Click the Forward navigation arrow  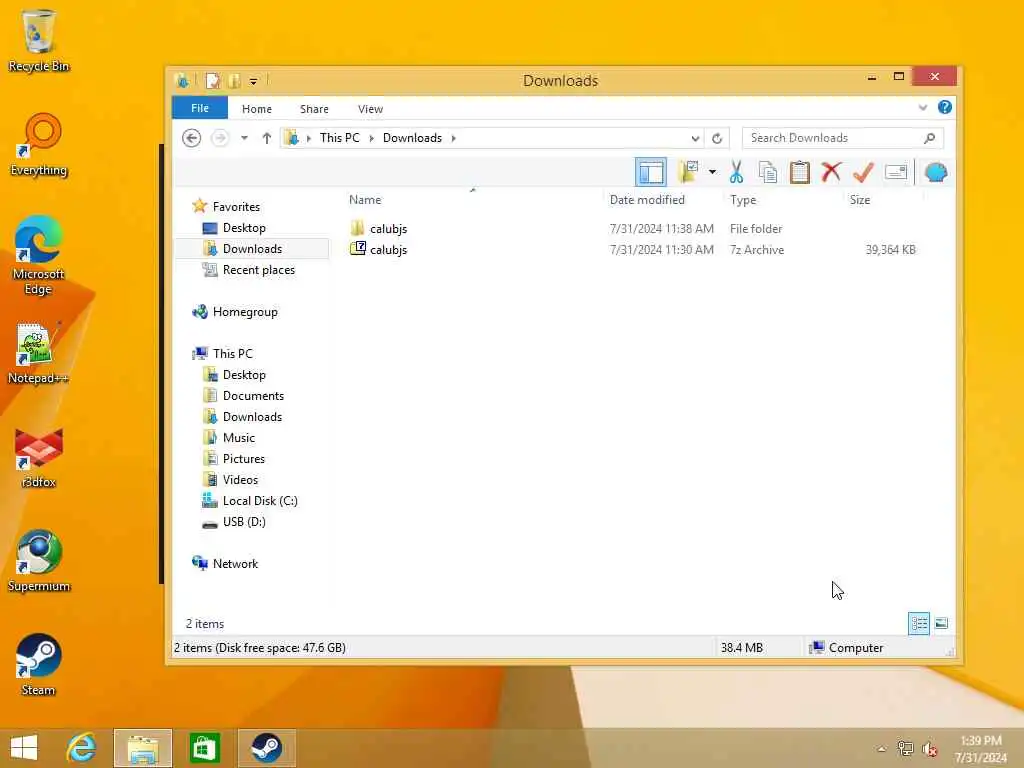point(220,138)
